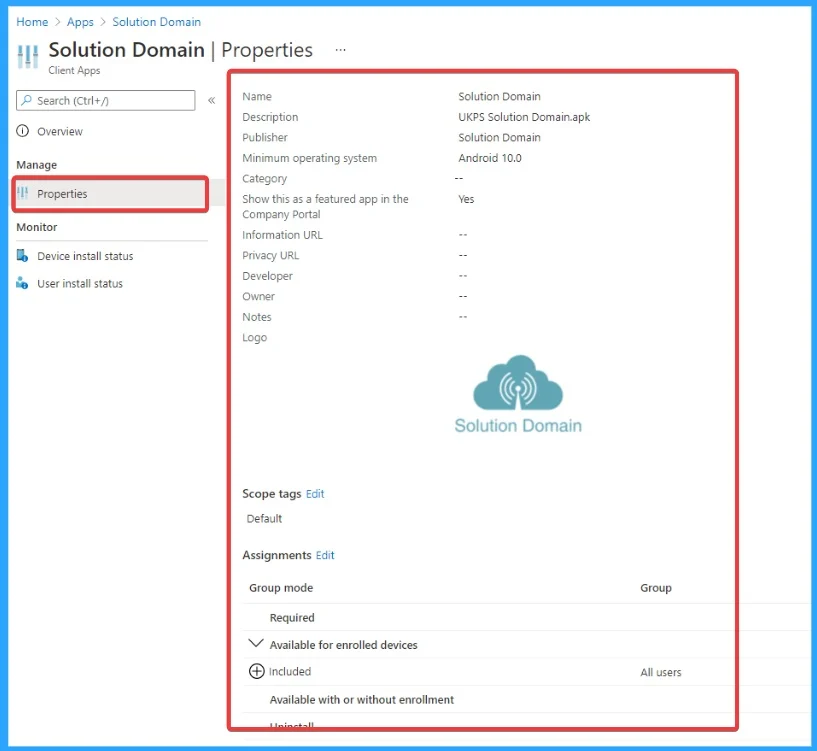Click the Minimum operating system label

coord(309,158)
